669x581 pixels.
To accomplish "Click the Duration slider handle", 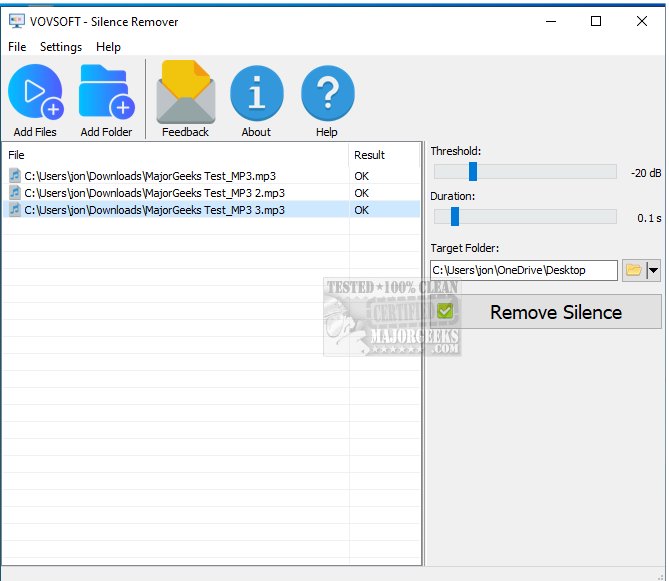I will (455, 216).
